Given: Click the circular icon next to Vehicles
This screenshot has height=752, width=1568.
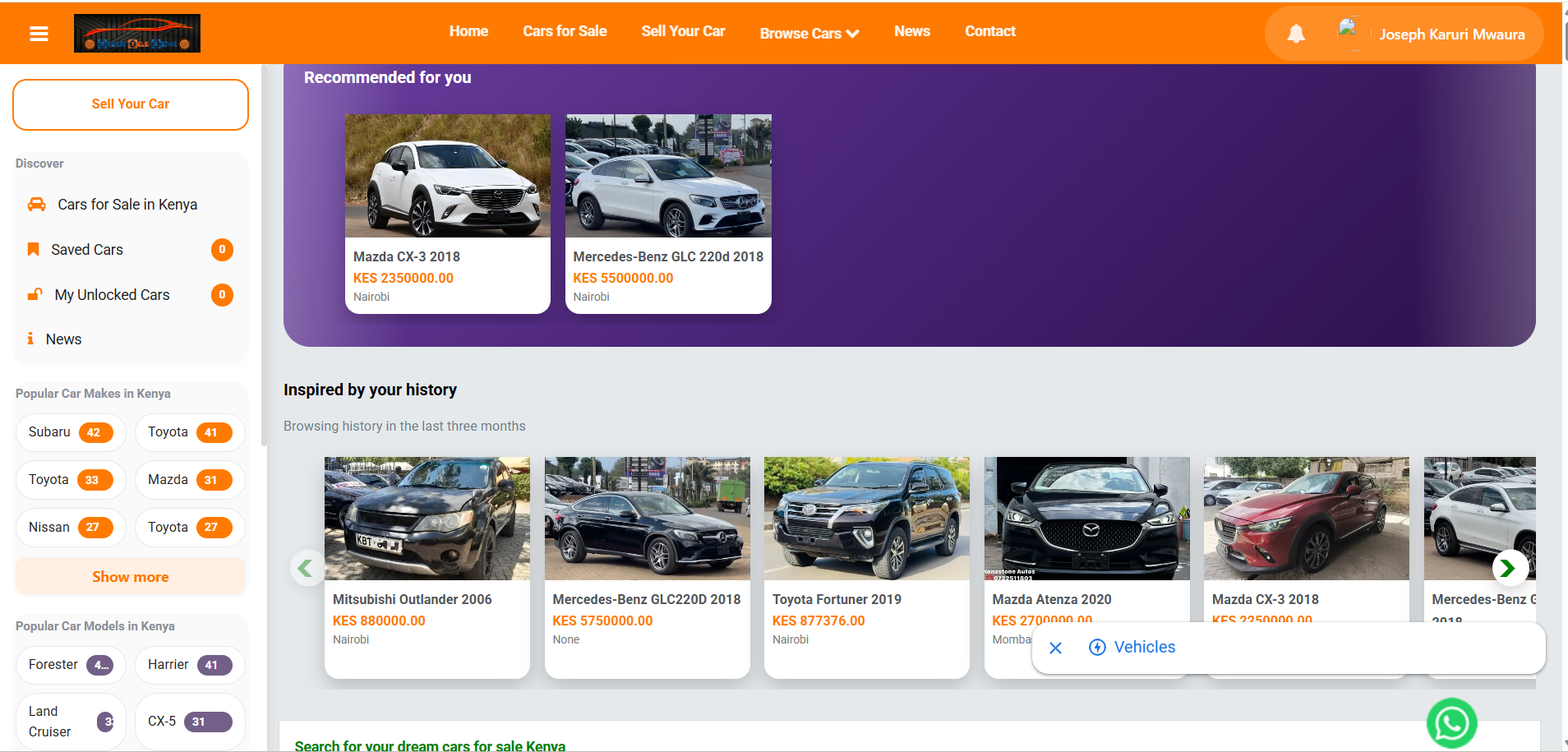Looking at the screenshot, I should (1097, 648).
